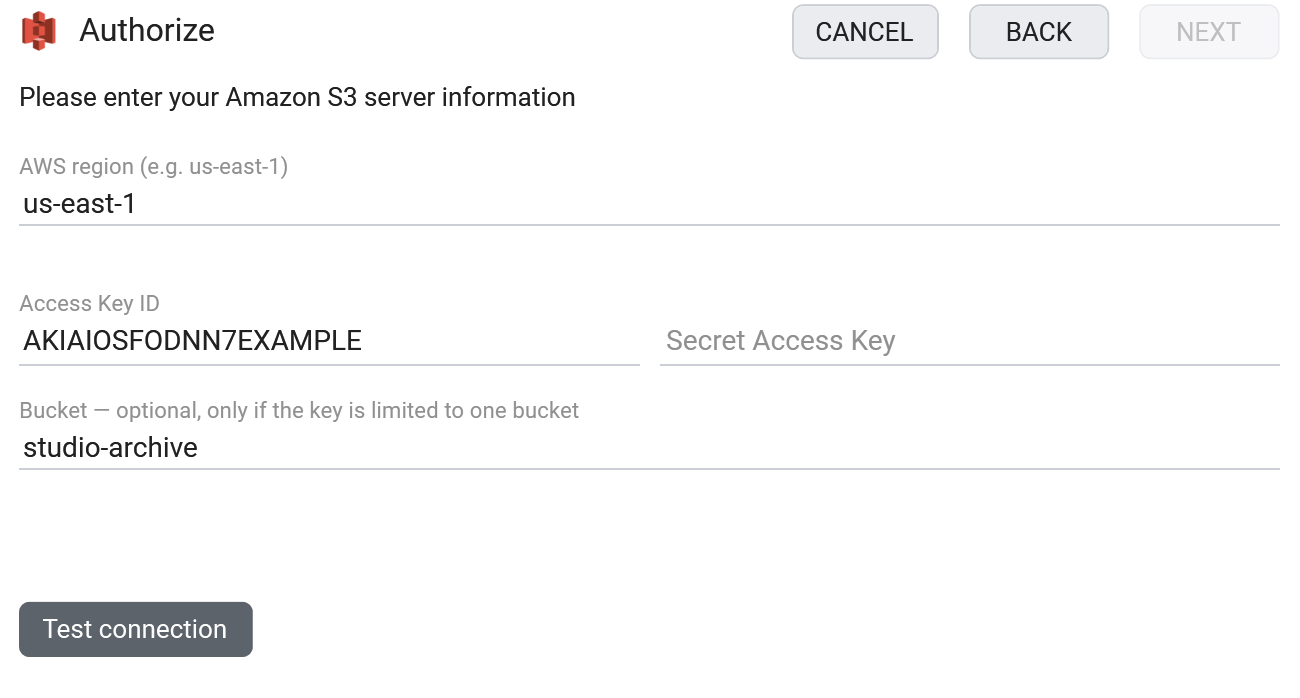Place cursor in the AKIAIOSFODNN7EXAMPLE key text
This screenshot has height=698, width=1300.
click(192, 341)
